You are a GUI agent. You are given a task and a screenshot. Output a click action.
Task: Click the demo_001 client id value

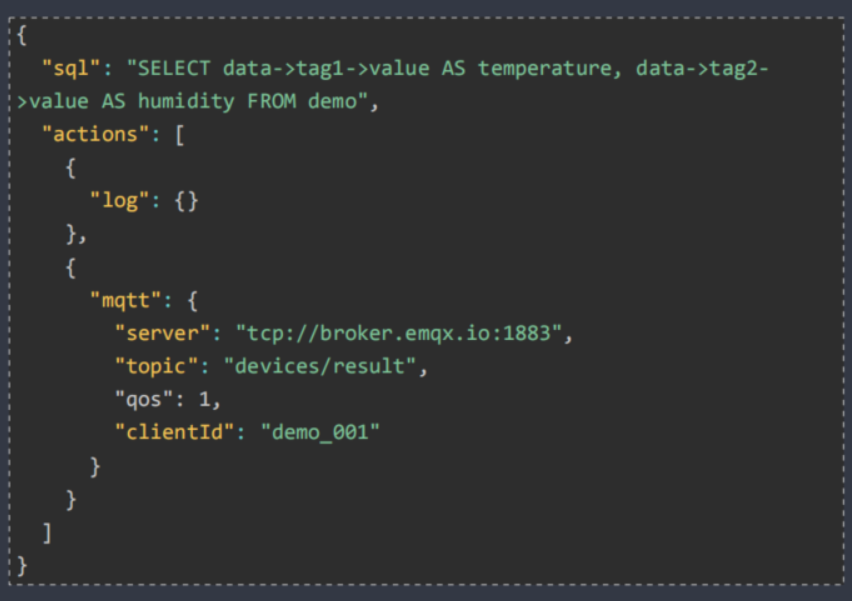[320, 433]
